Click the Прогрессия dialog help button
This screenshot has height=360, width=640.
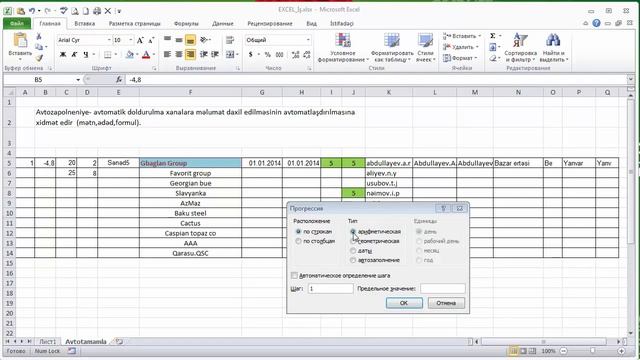click(x=443, y=209)
